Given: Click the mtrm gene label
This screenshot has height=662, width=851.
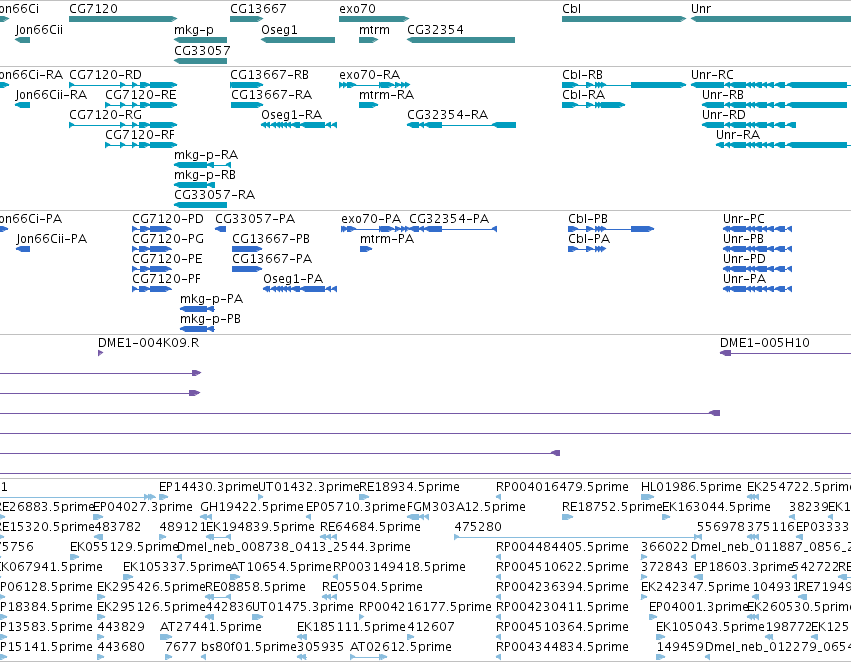Looking at the screenshot, I should (x=374, y=30).
